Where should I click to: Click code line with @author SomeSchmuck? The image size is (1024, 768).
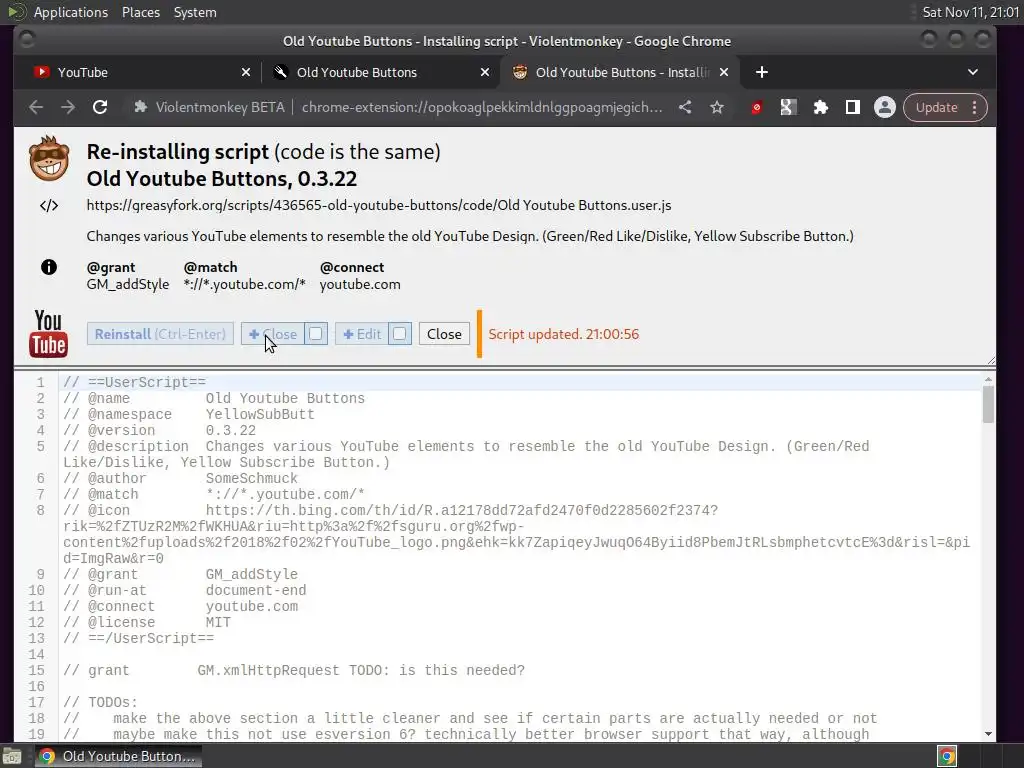click(x=180, y=478)
